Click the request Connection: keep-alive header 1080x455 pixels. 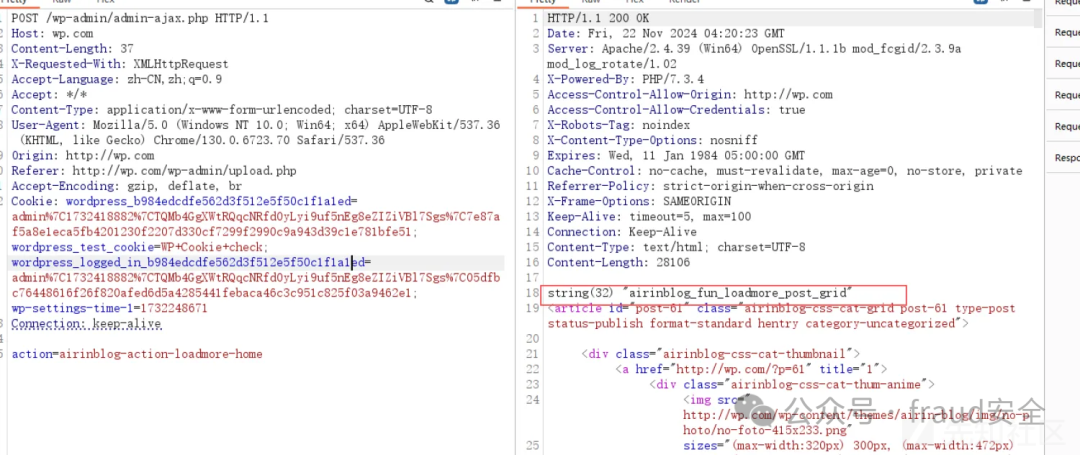tap(86, 324)
